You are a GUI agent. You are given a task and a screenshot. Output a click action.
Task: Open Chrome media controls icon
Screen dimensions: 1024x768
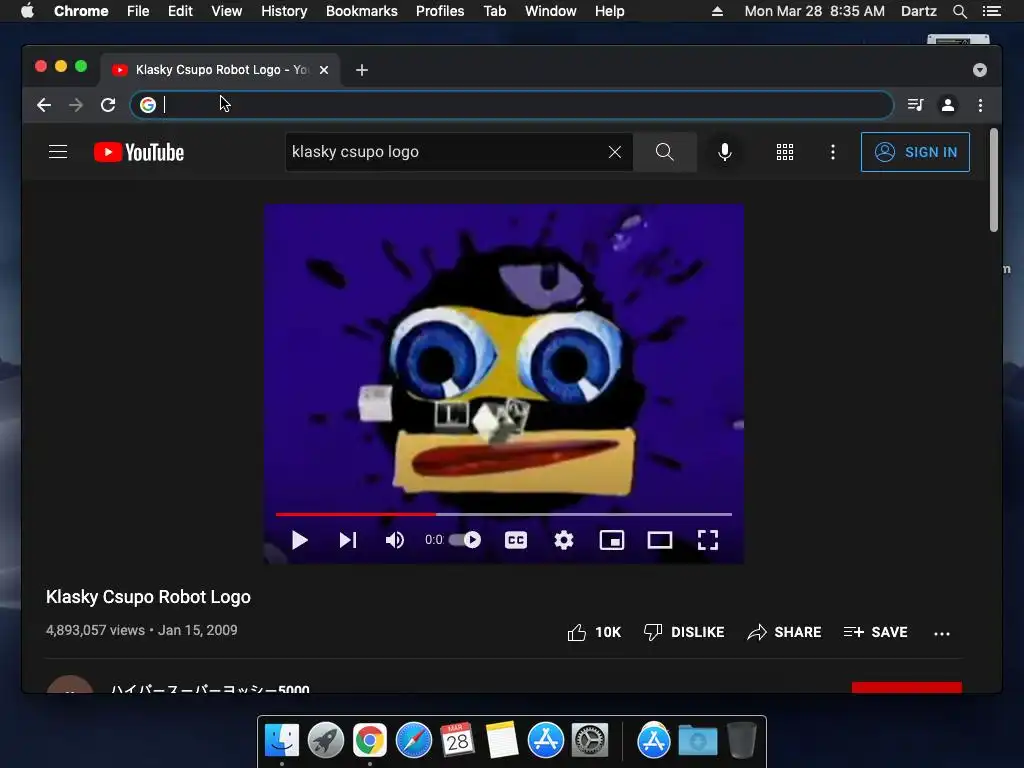pyautogui.click(x=916, y=105)
